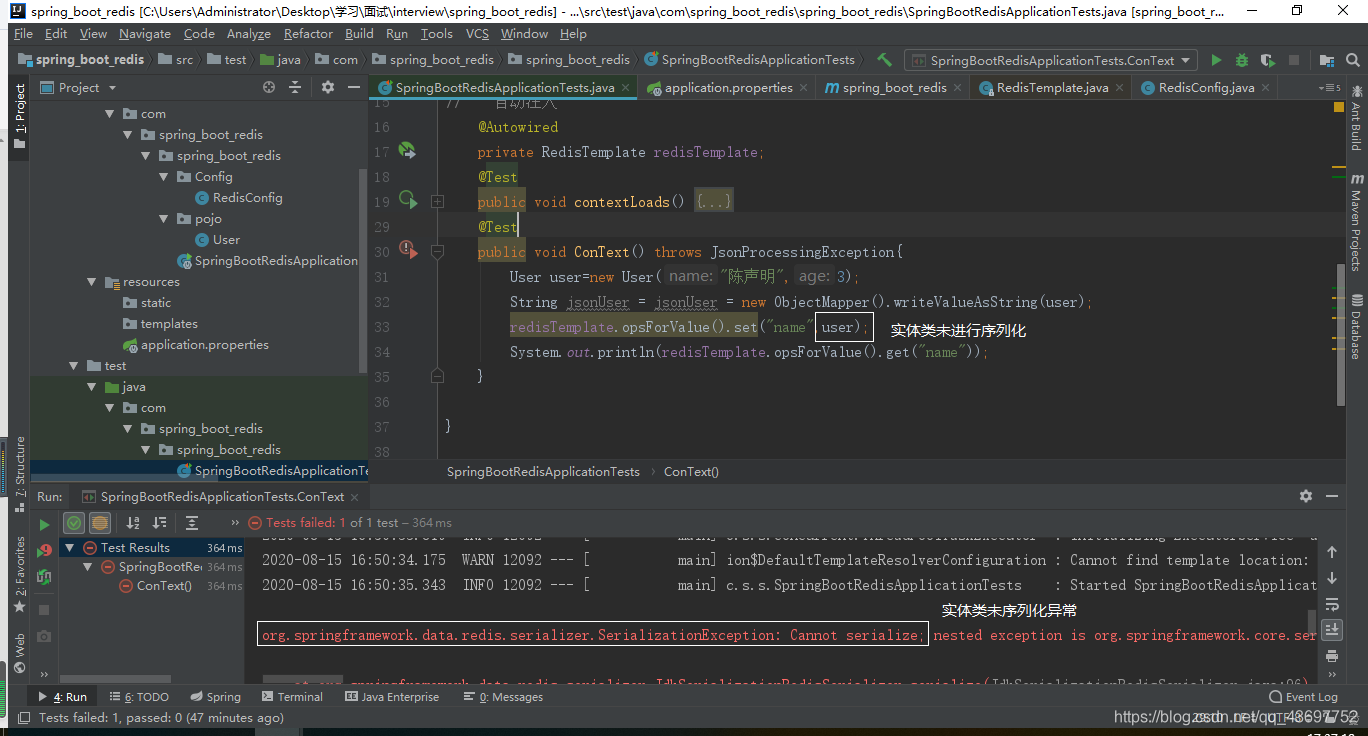The image size is (1368, 736).
Task: Collapse the Config folder in tree
Action: tap(164, 177)
